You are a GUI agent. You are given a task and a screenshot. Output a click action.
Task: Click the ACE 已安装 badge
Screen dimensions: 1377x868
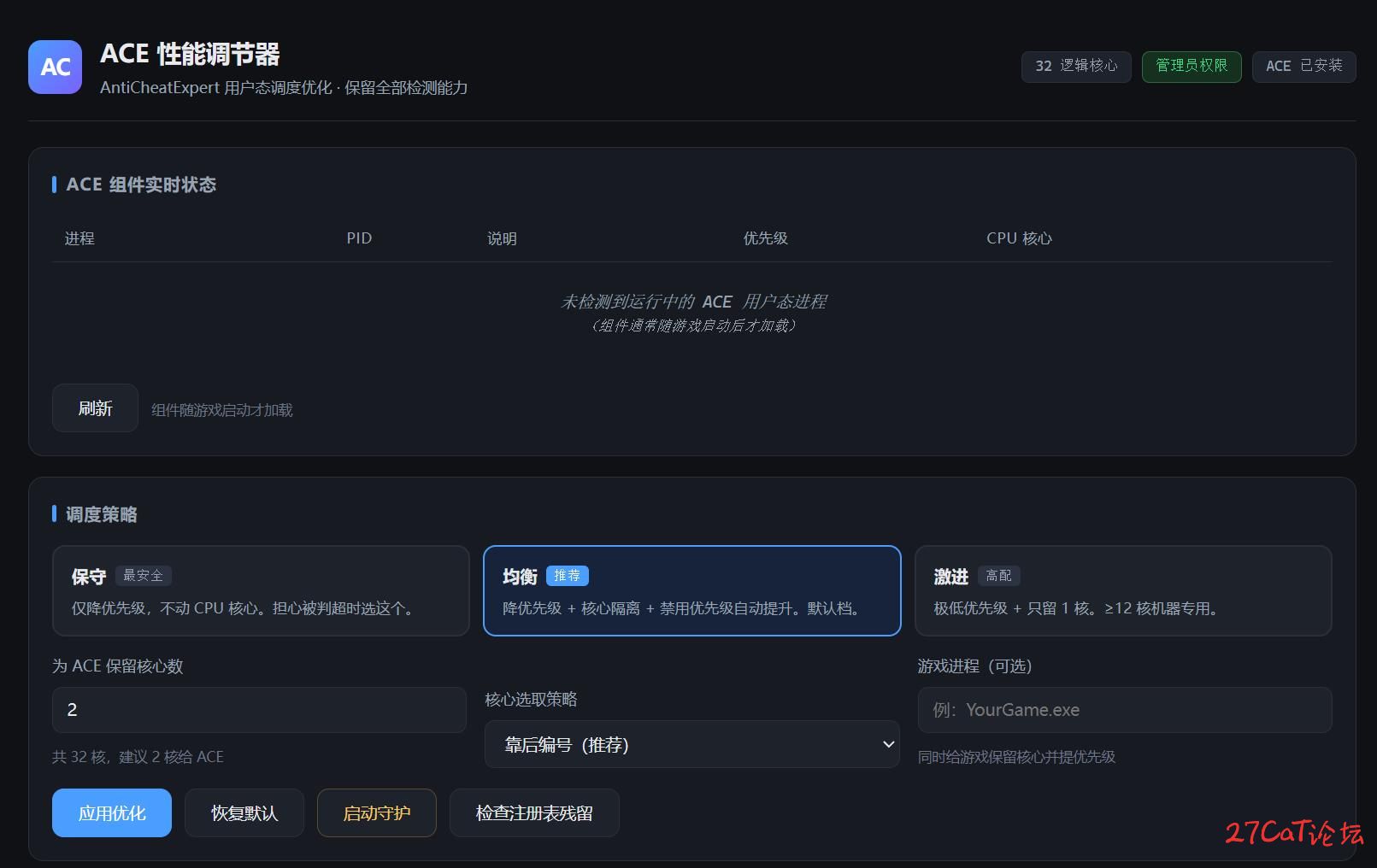click(x=1303, y=67)
